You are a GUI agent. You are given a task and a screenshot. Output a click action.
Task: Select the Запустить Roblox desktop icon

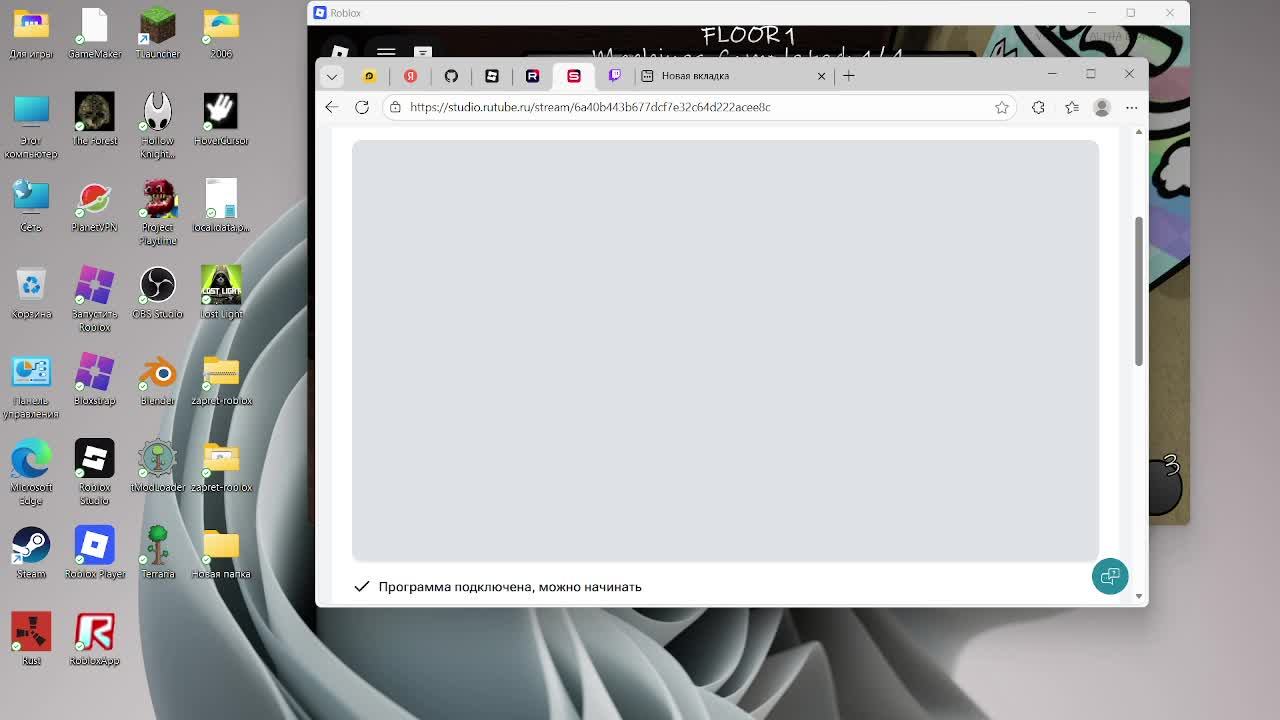(94, 300)
